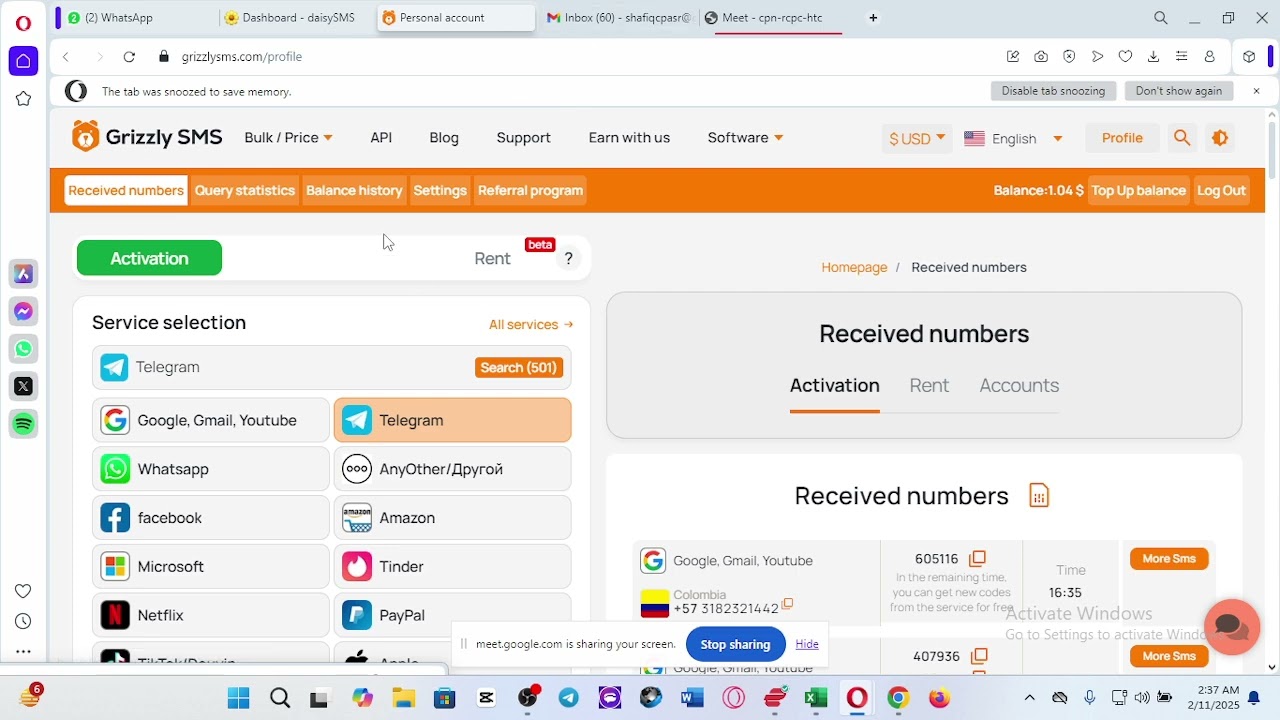Click Homepage breadcrumb link
The width and height of the screenshot is (1280, 720).
[854, 268]
